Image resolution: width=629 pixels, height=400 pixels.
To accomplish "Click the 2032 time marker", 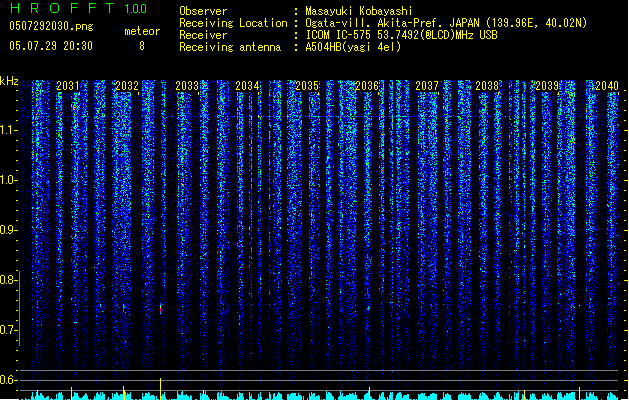I will (127, 86).
